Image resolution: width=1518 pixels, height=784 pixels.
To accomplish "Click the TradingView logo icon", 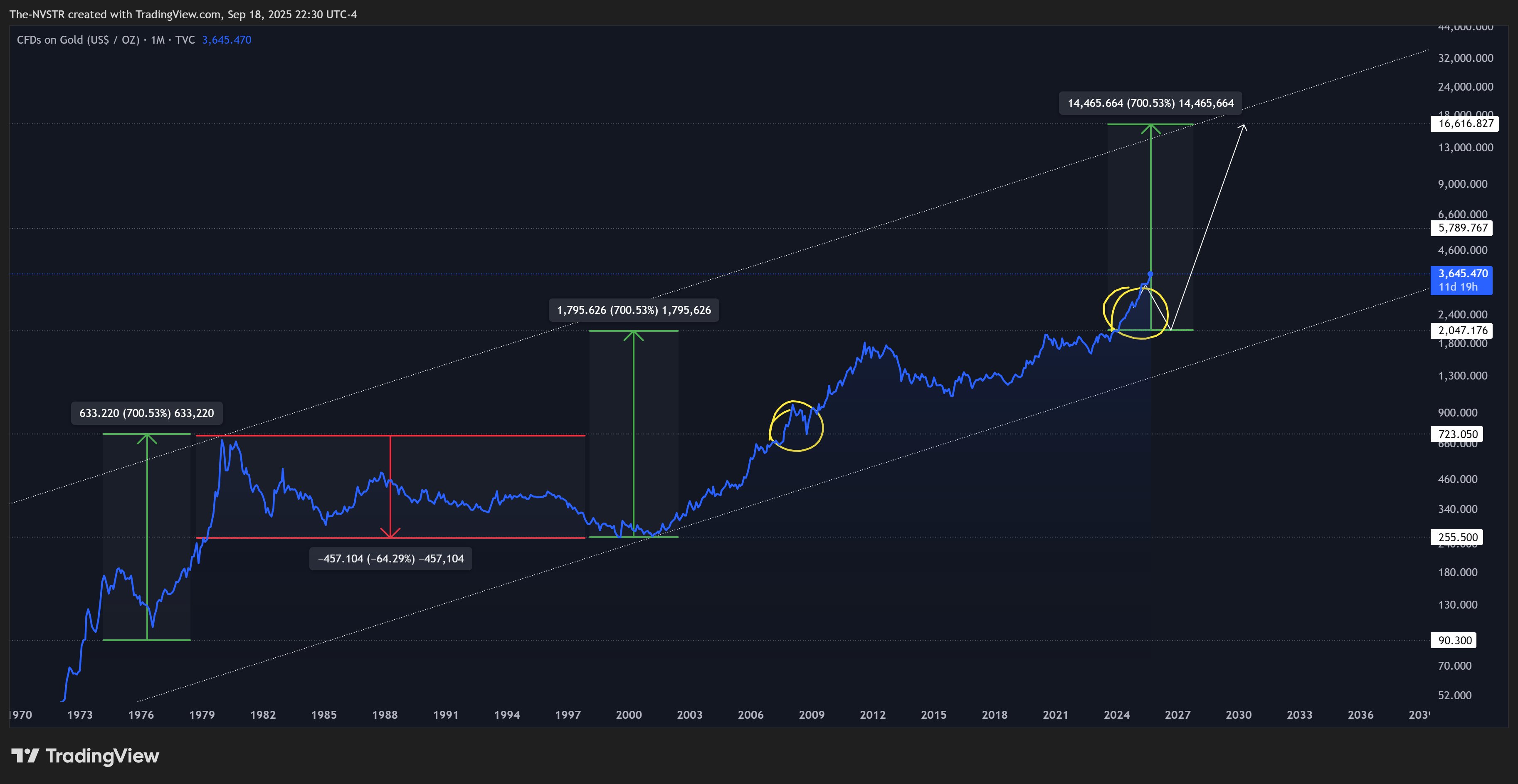I will 25,756.
